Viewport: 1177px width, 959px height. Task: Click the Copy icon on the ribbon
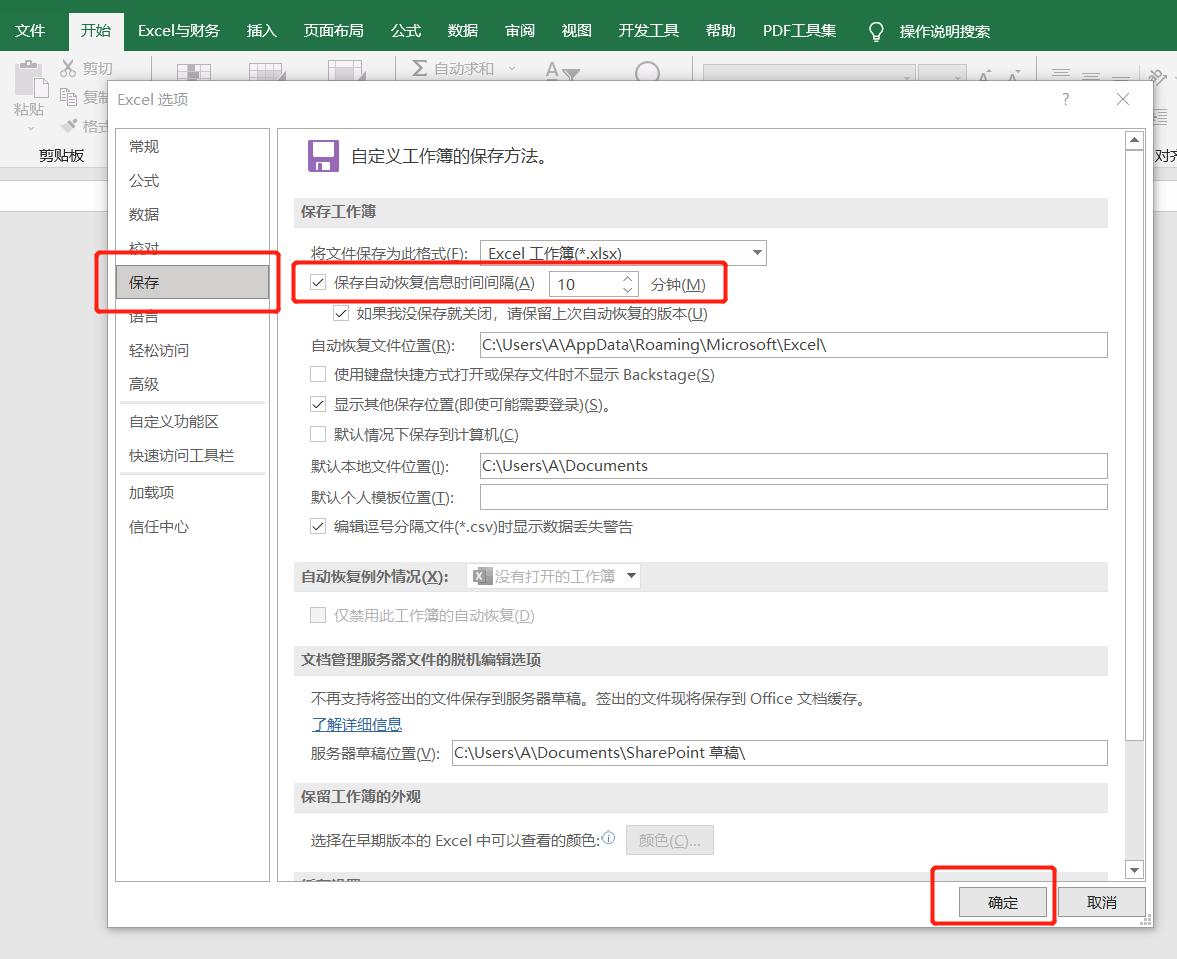click(70, 96)
